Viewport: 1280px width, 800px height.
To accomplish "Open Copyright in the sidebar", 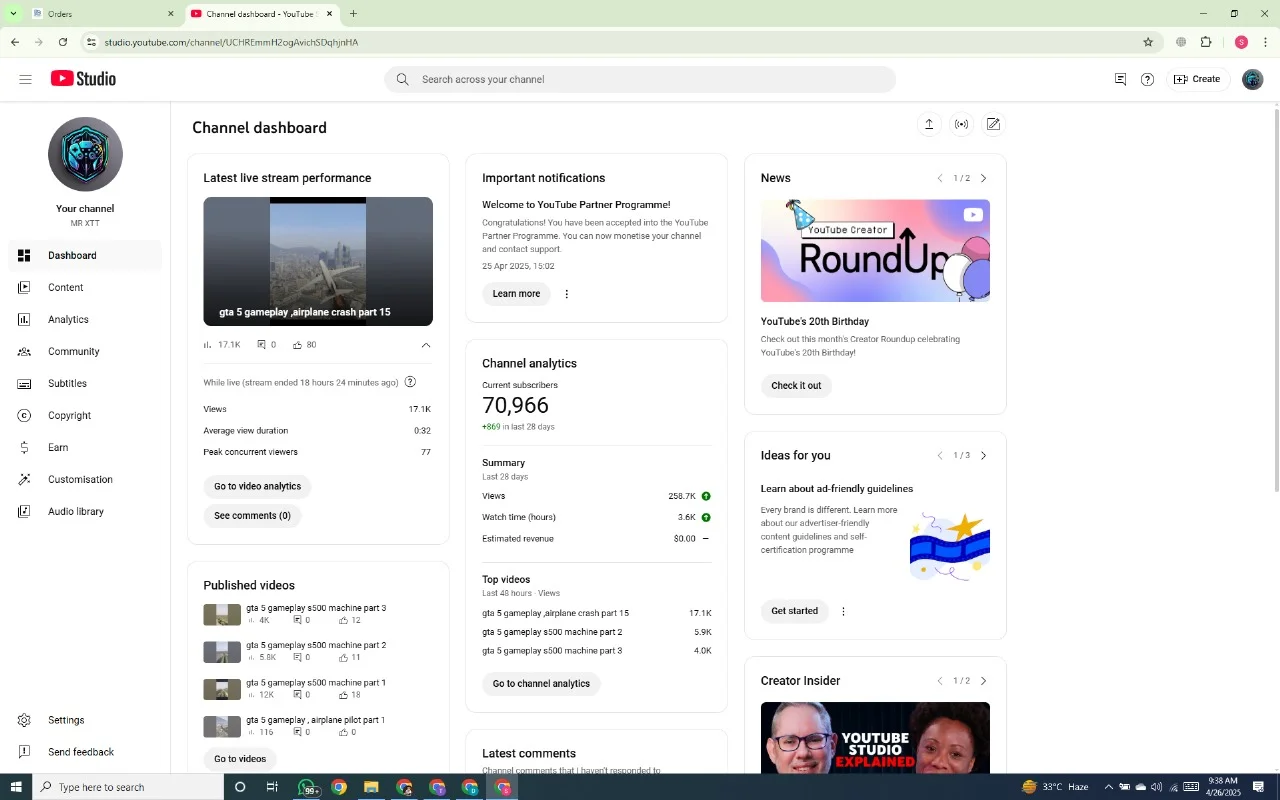I will tap(85, 415).
